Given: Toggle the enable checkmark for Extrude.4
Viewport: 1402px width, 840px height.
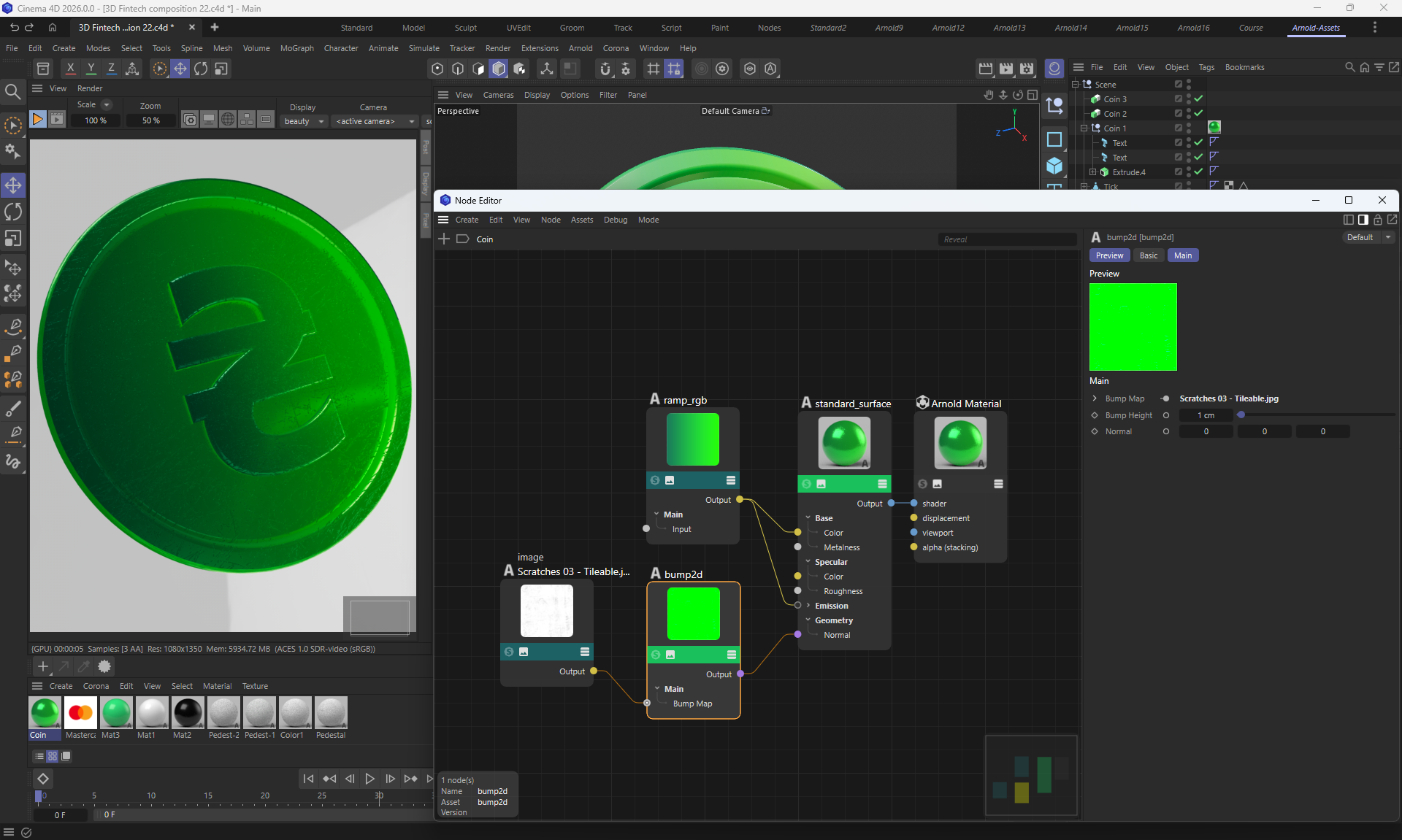Looking at the screenshot, I should tap(1198, 172).
